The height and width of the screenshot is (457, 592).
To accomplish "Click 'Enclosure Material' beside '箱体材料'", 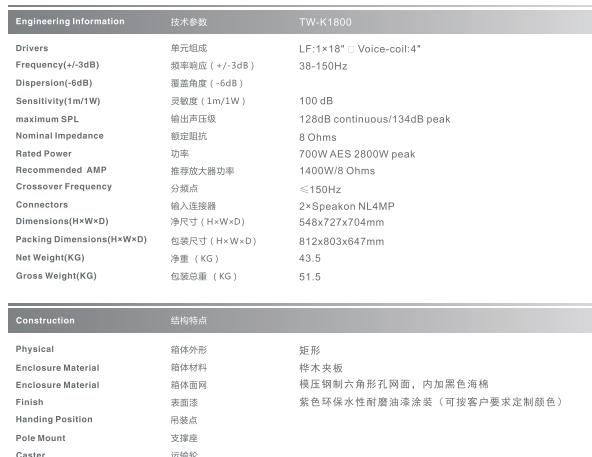I will tap(57, 368).
